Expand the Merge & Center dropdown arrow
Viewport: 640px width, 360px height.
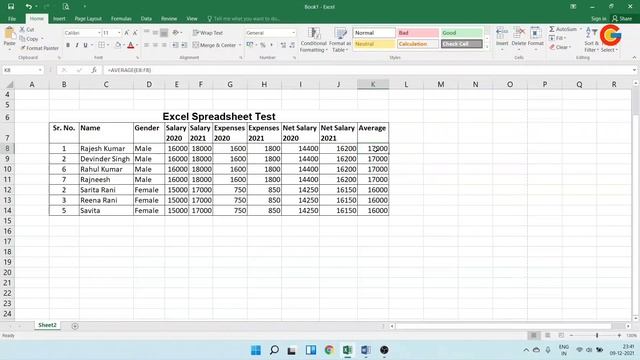coord(240,45)
